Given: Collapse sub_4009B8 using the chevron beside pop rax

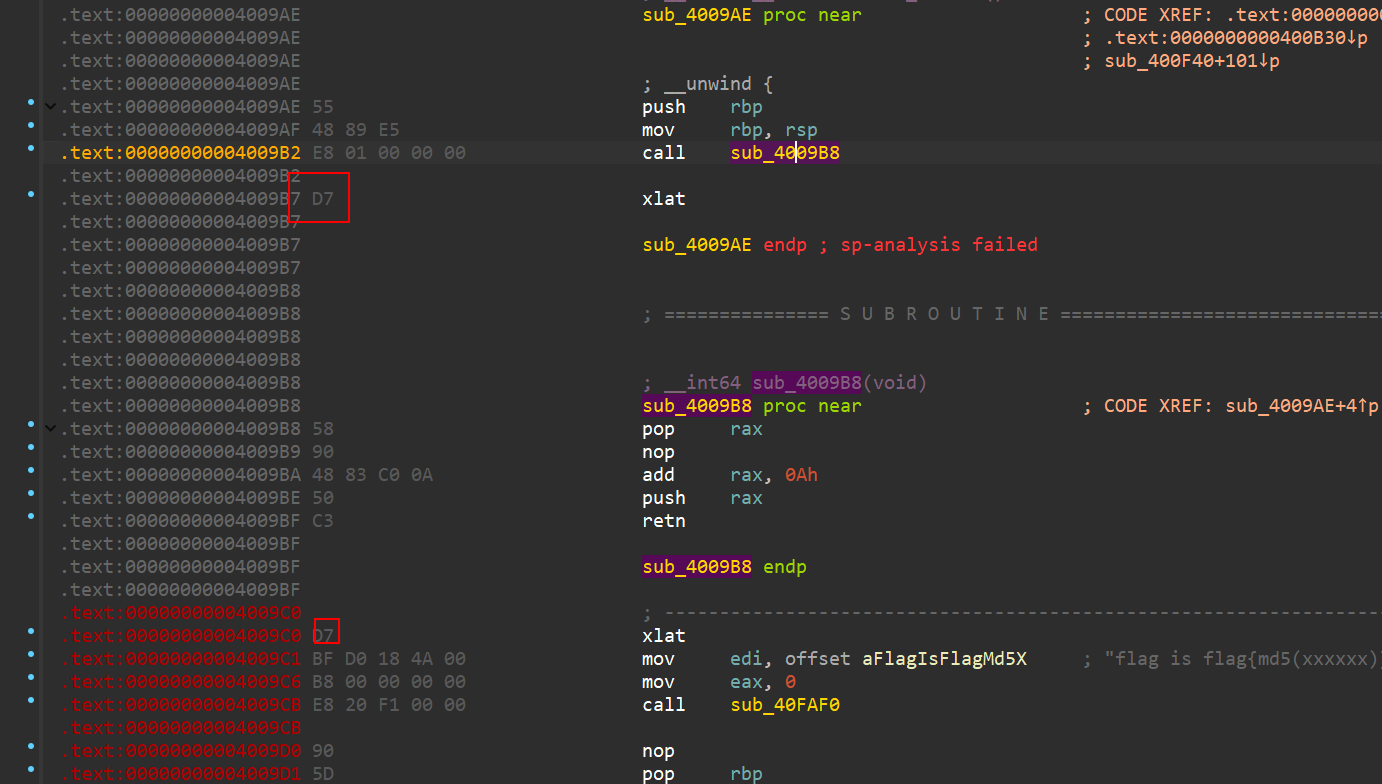Looking at the screenshot, I should [49, 428].
